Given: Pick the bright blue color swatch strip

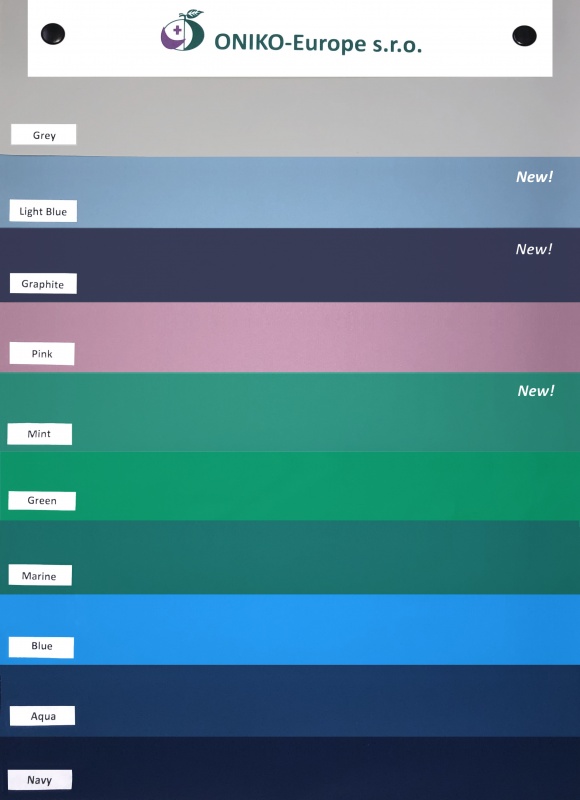Looking at the screenshot, I should [x=290, y=629].
